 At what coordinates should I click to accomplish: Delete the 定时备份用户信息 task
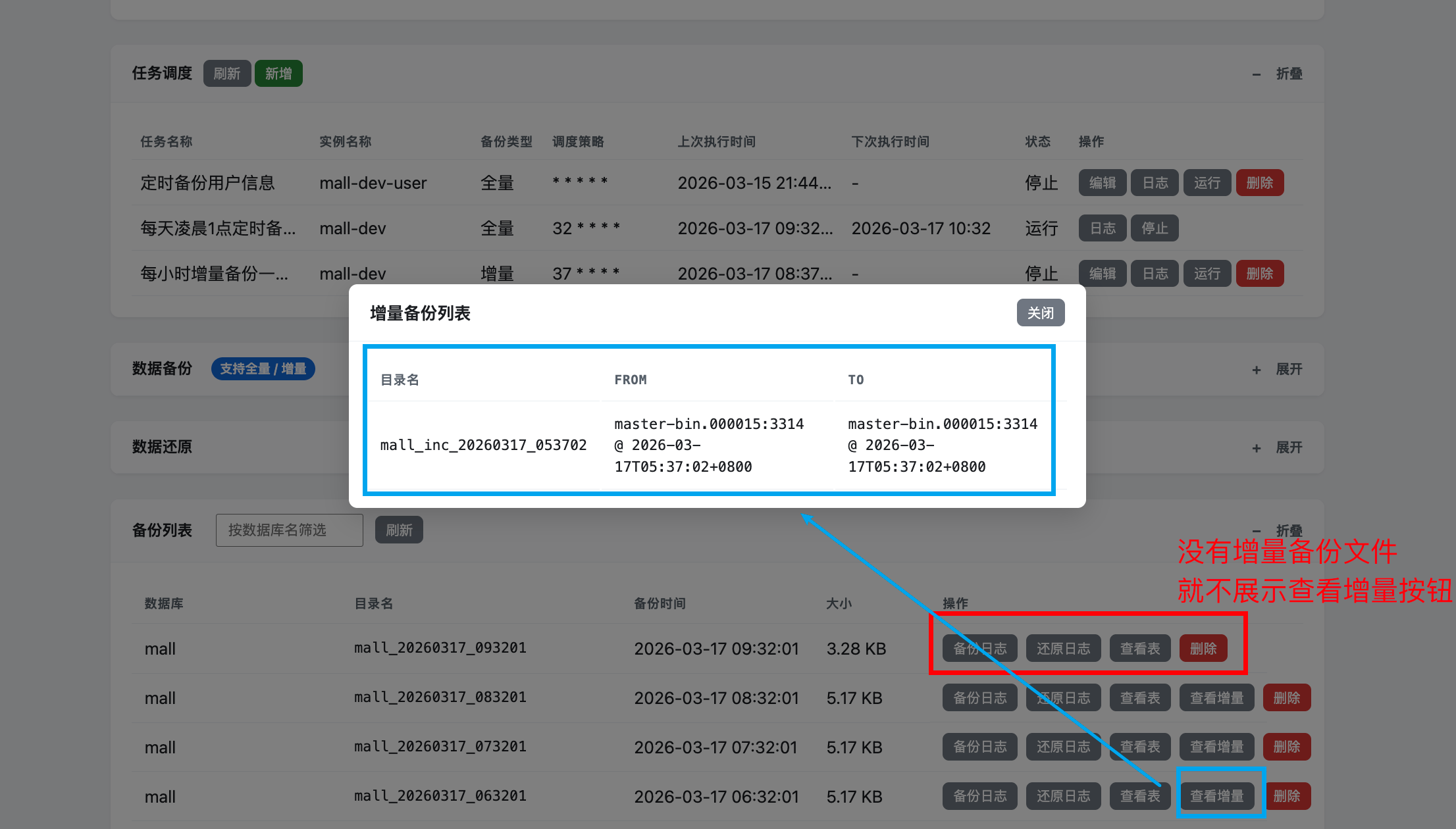point(1259,183)
